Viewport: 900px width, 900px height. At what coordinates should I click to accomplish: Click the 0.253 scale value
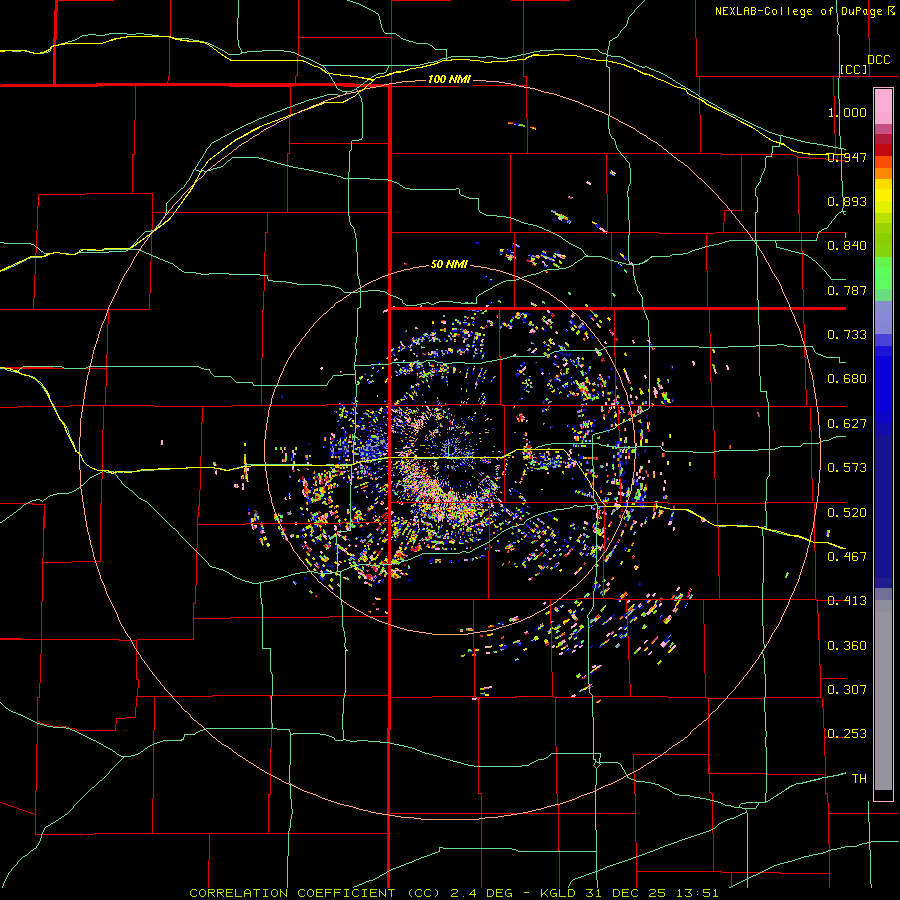click(847, 734)
